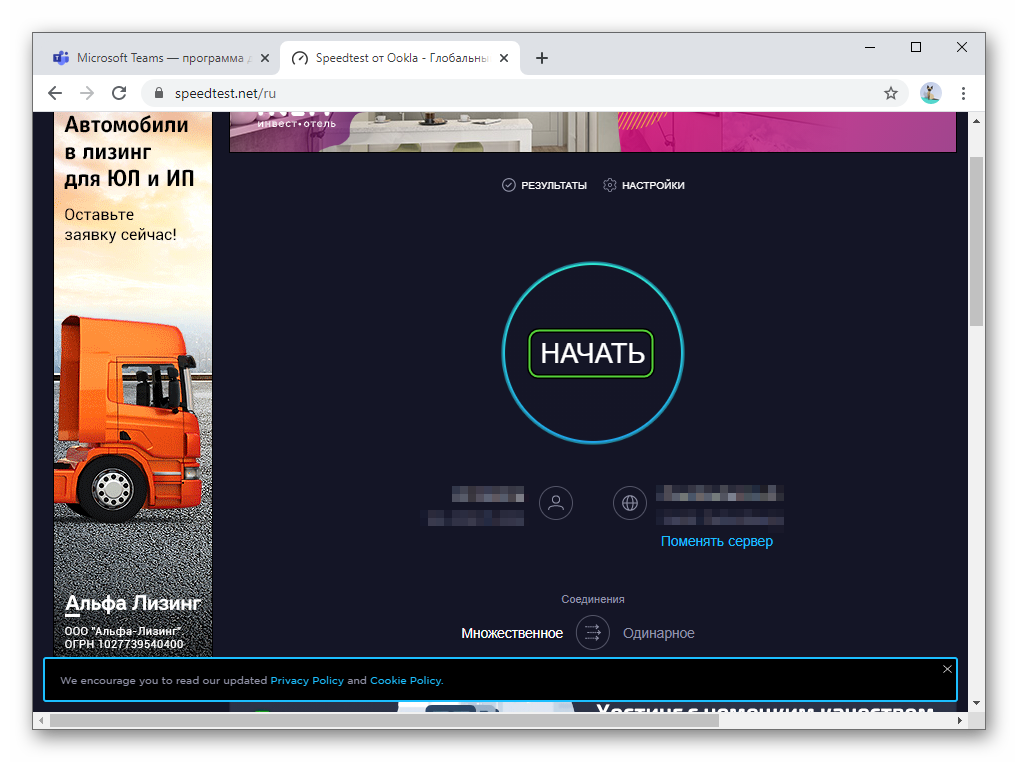This screenshot has height=762, width=1018.
Task: Select Одинарное connection mode
Action: click(659, 633)
